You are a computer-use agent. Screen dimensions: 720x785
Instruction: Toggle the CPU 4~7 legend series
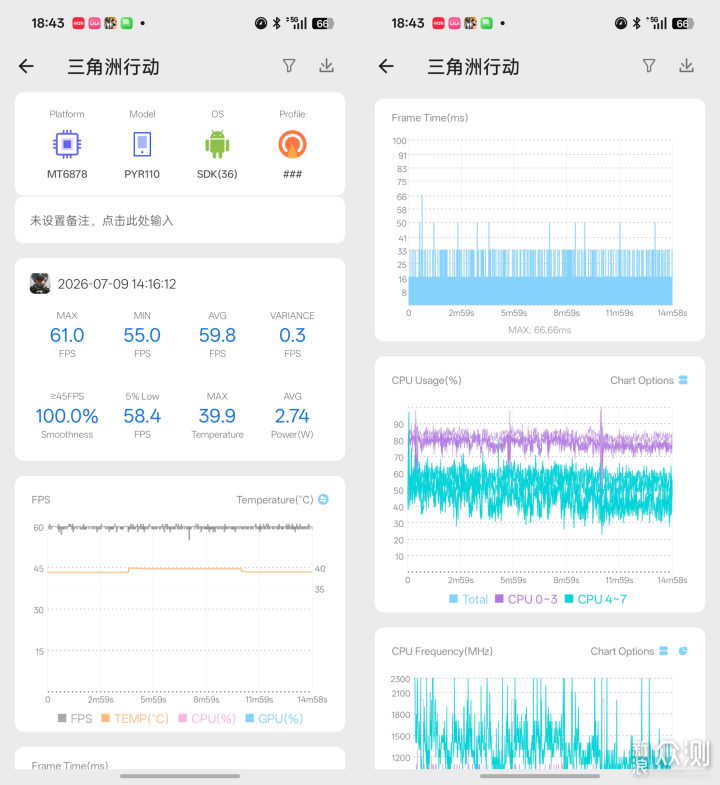point(595,599)
